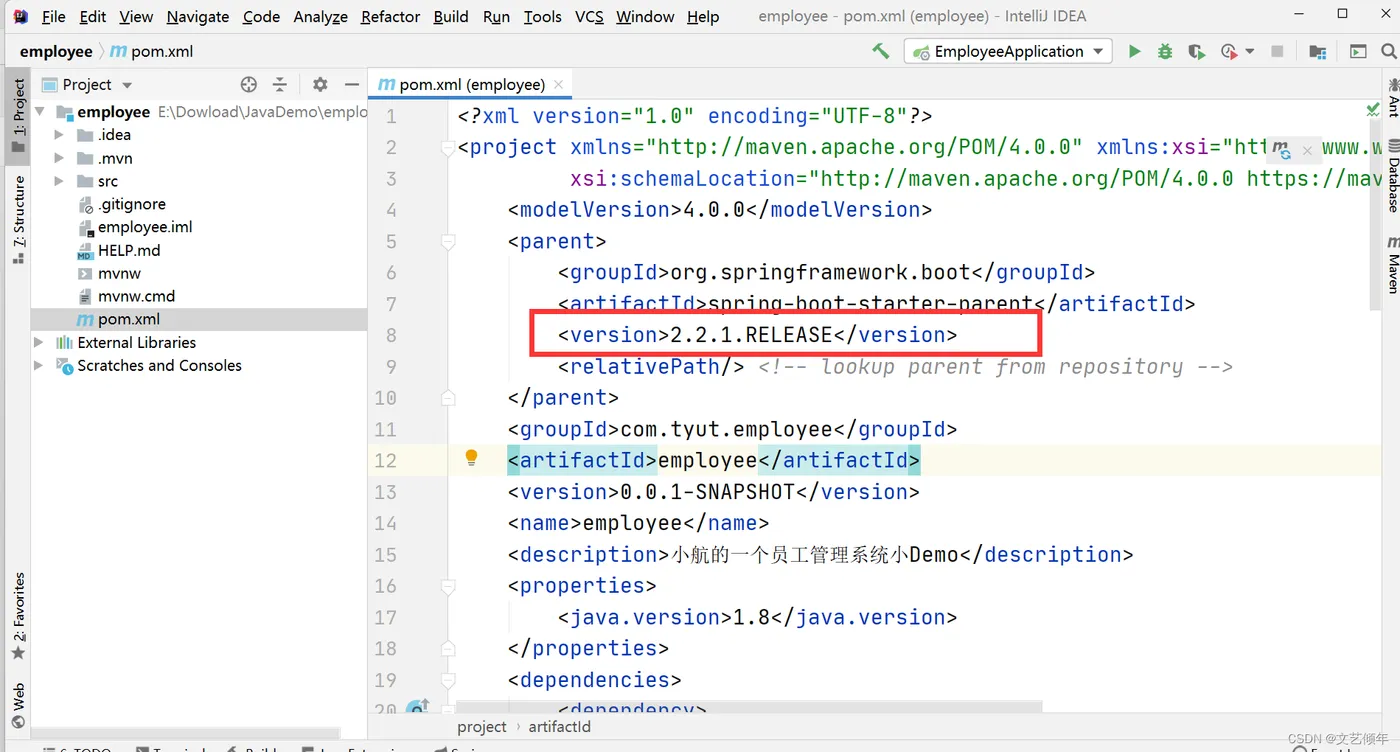Open the EmployeeApplication run configuration dropdown
The height and width of the screenshot is (752, 1400).
(1008, 51)
